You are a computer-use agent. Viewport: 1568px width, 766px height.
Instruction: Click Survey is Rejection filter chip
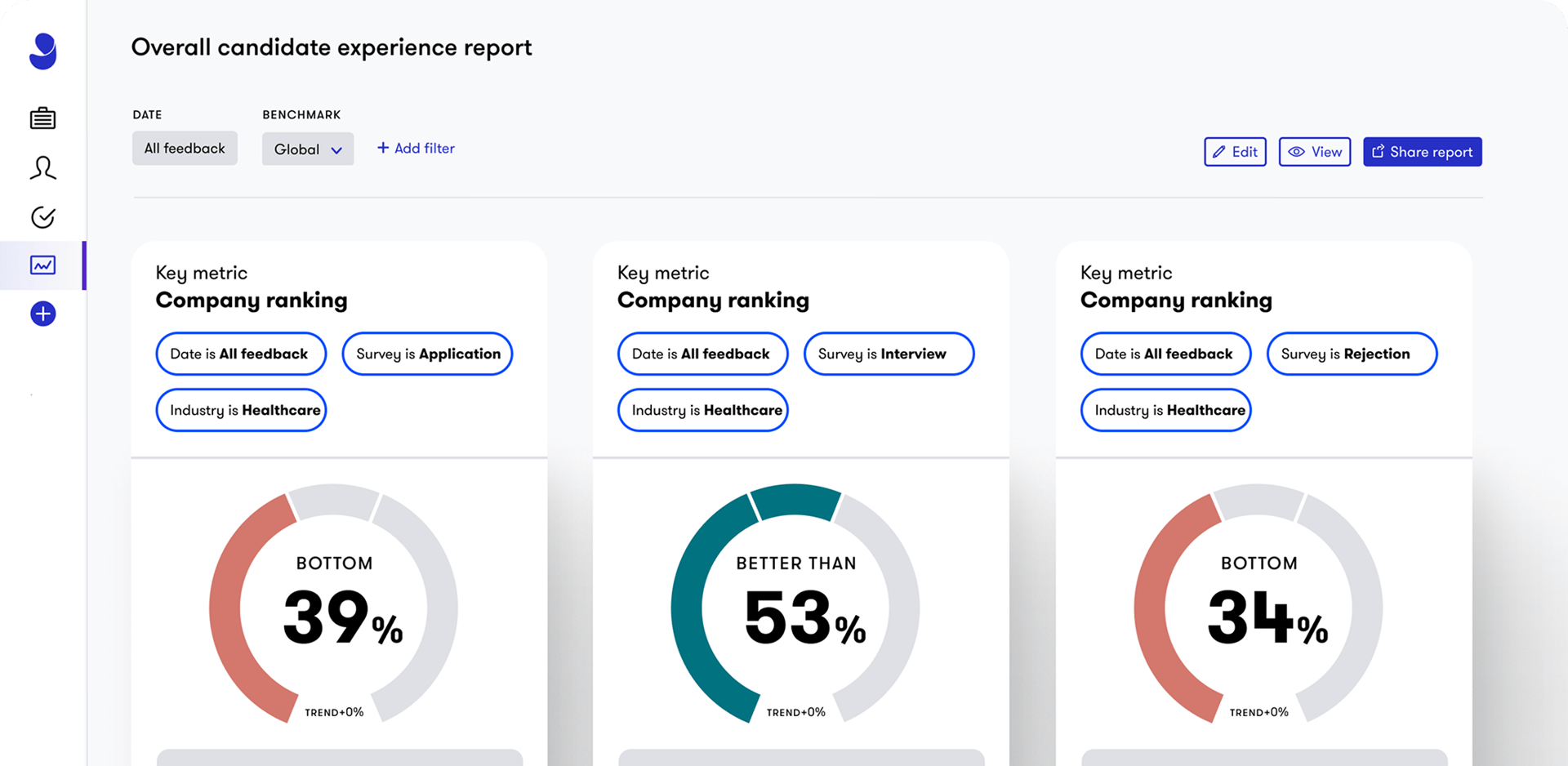1352,354
